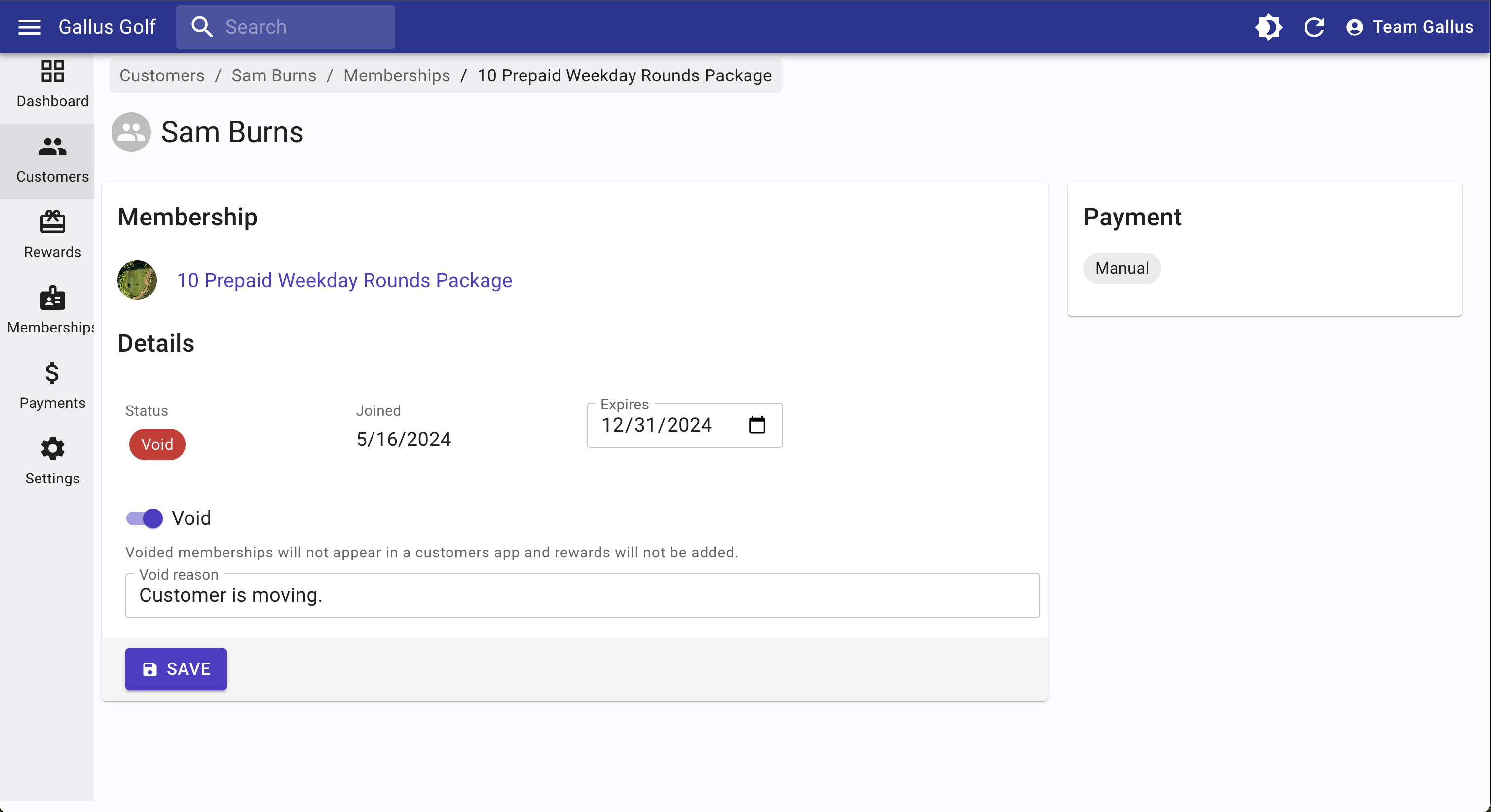
Task: Click the Gallus Golf app title
Action: (107, 27)
